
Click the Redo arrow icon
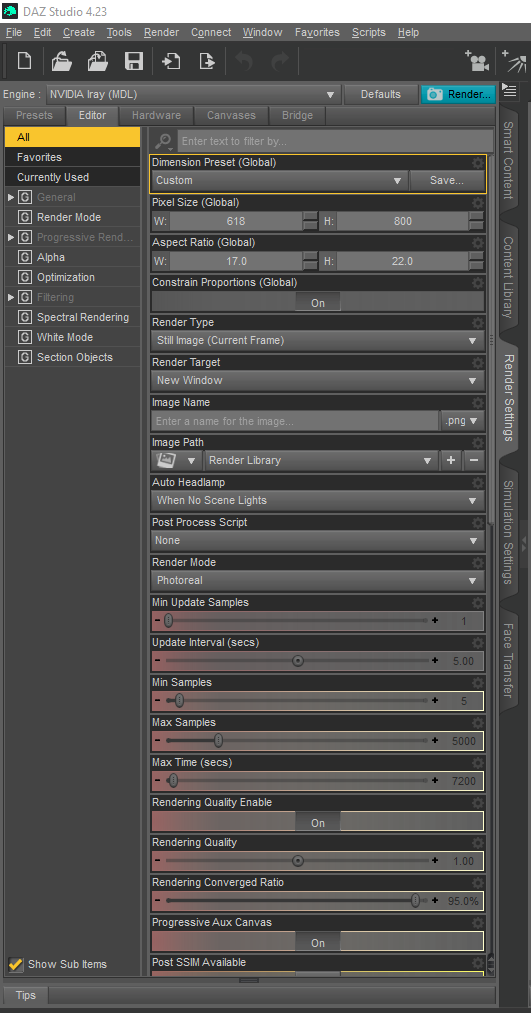click(280, 61)
